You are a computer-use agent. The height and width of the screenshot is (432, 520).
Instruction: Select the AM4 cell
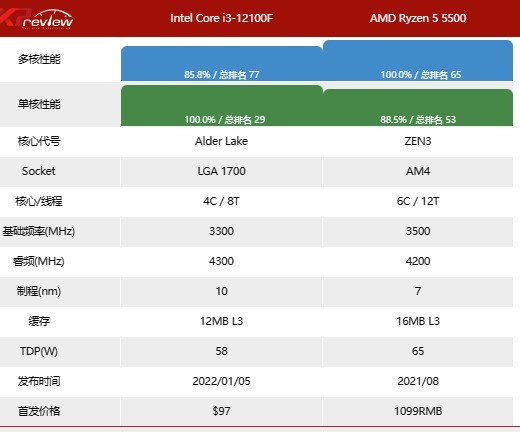tap(418, 171)
